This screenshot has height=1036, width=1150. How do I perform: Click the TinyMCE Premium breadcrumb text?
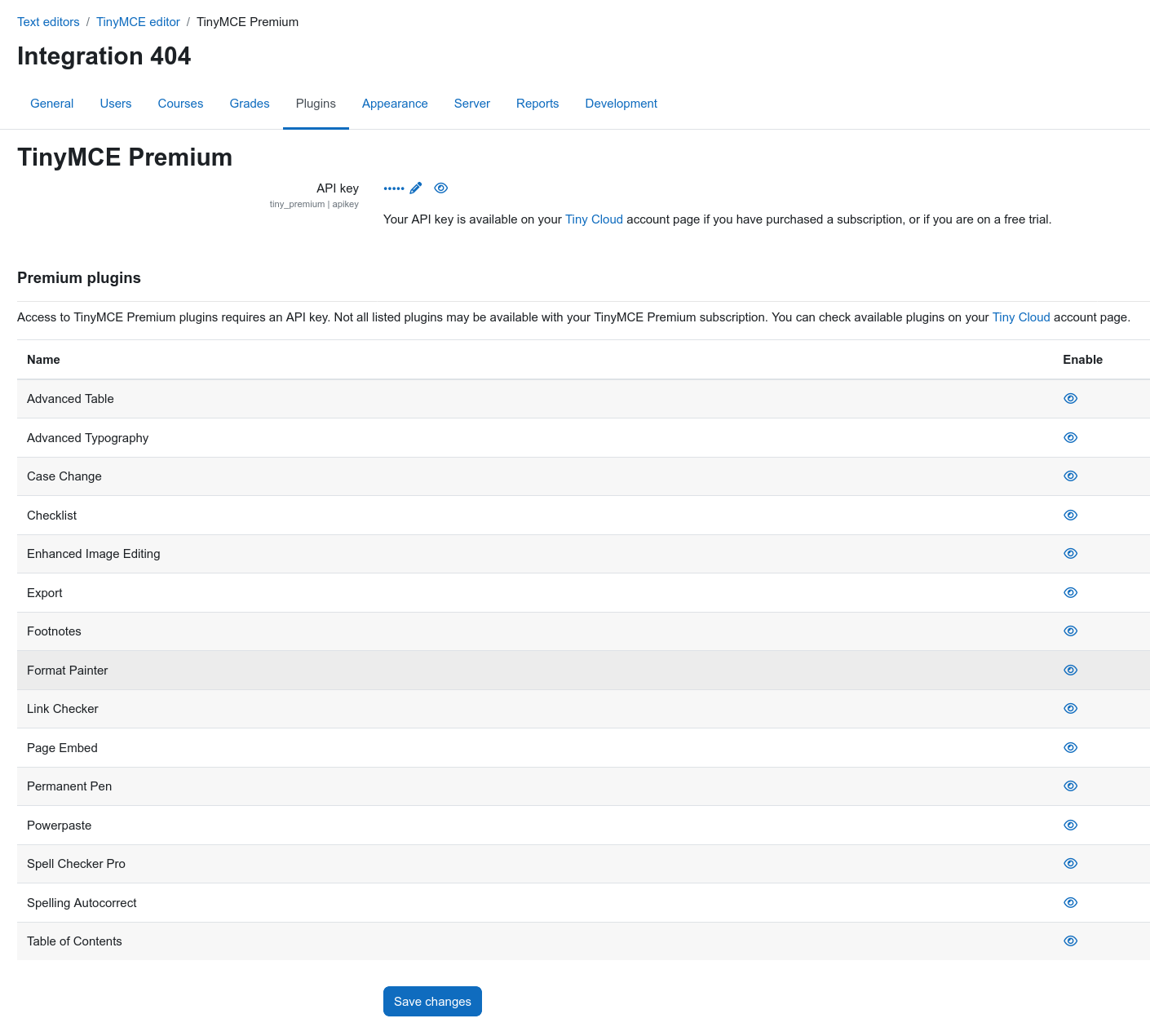[x=247, y=22]
